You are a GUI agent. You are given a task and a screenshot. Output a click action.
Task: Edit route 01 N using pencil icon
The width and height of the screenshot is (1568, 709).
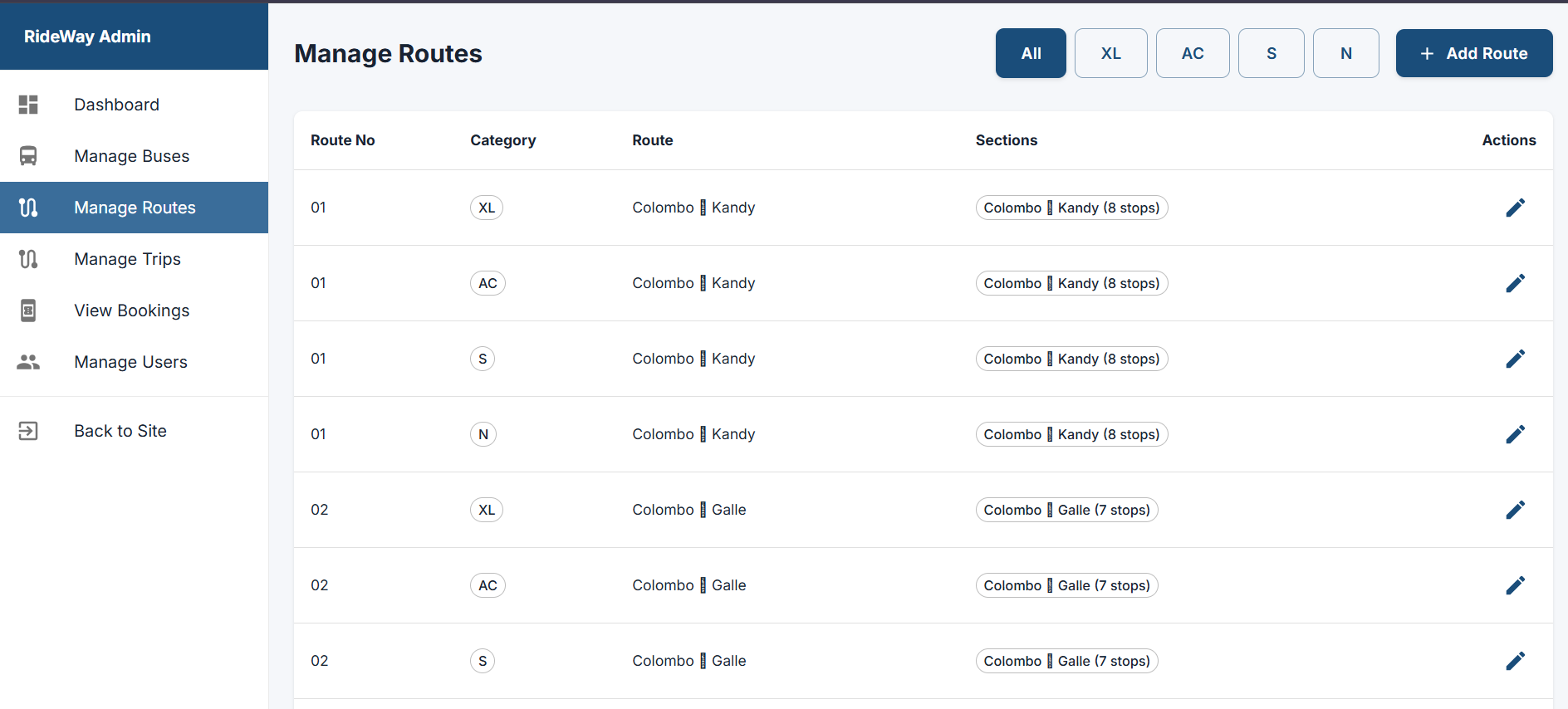[1516, 434]
